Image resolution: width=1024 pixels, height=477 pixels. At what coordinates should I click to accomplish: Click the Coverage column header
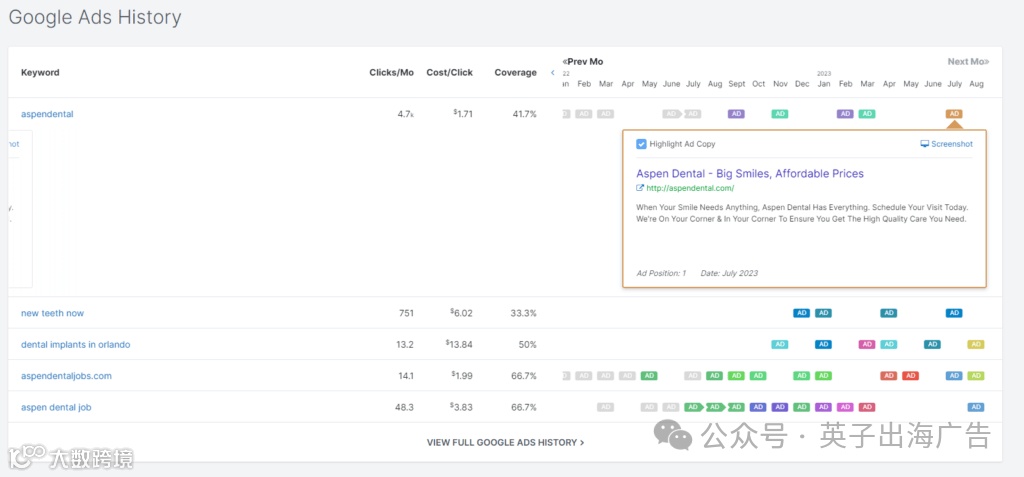pos(515,73)
